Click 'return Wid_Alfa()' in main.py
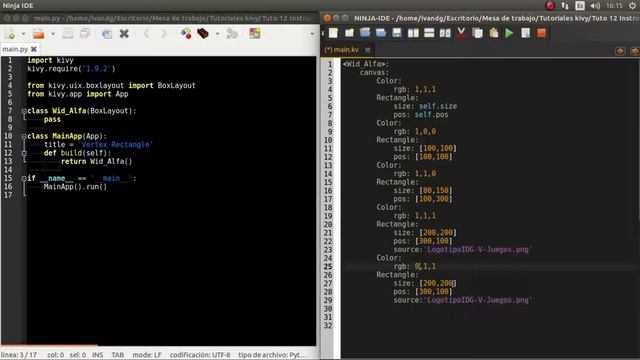 point(96,162)
